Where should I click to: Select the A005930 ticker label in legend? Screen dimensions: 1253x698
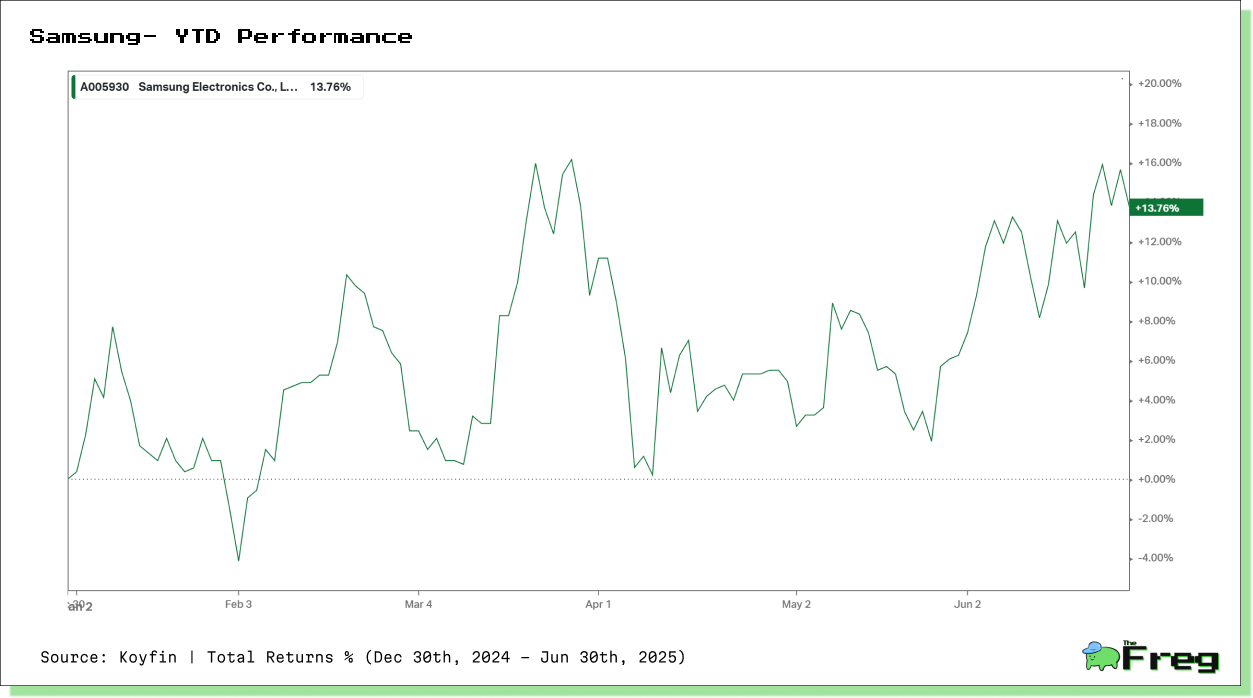click(104, 87)
